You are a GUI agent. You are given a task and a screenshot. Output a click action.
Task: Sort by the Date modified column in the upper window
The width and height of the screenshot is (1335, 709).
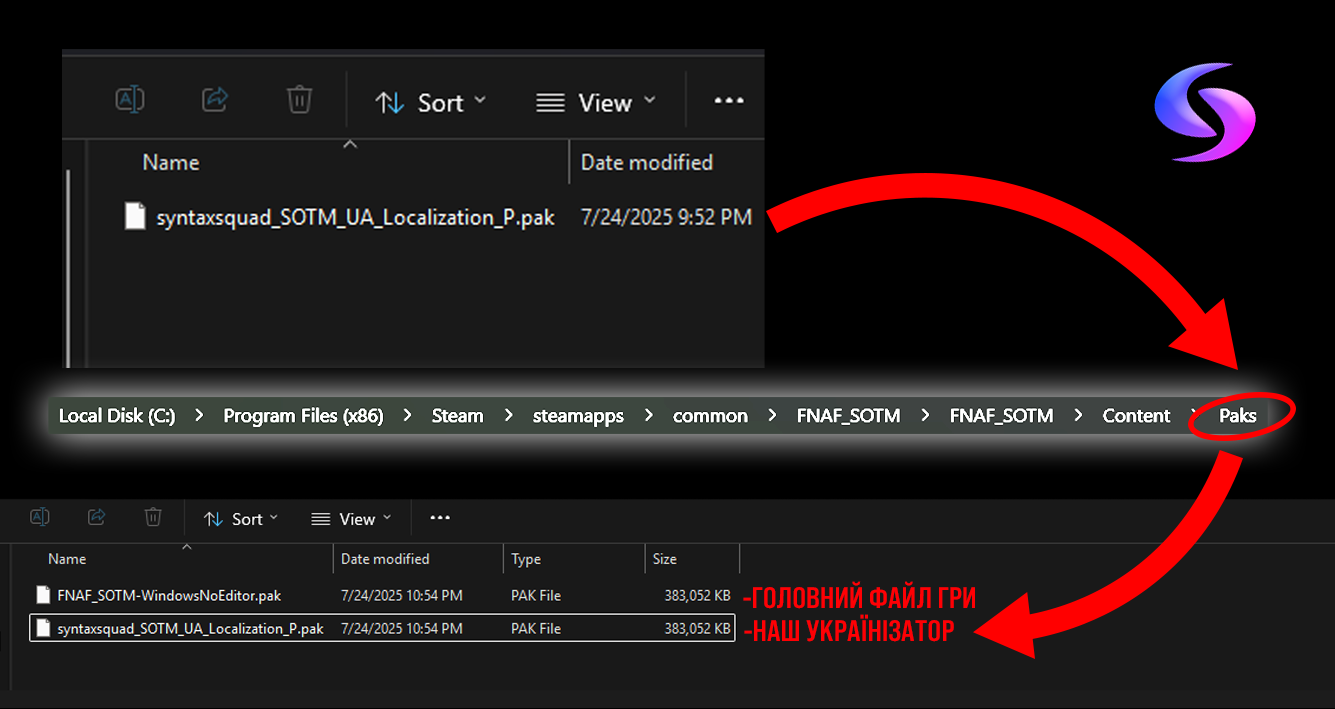coord(646,163)
